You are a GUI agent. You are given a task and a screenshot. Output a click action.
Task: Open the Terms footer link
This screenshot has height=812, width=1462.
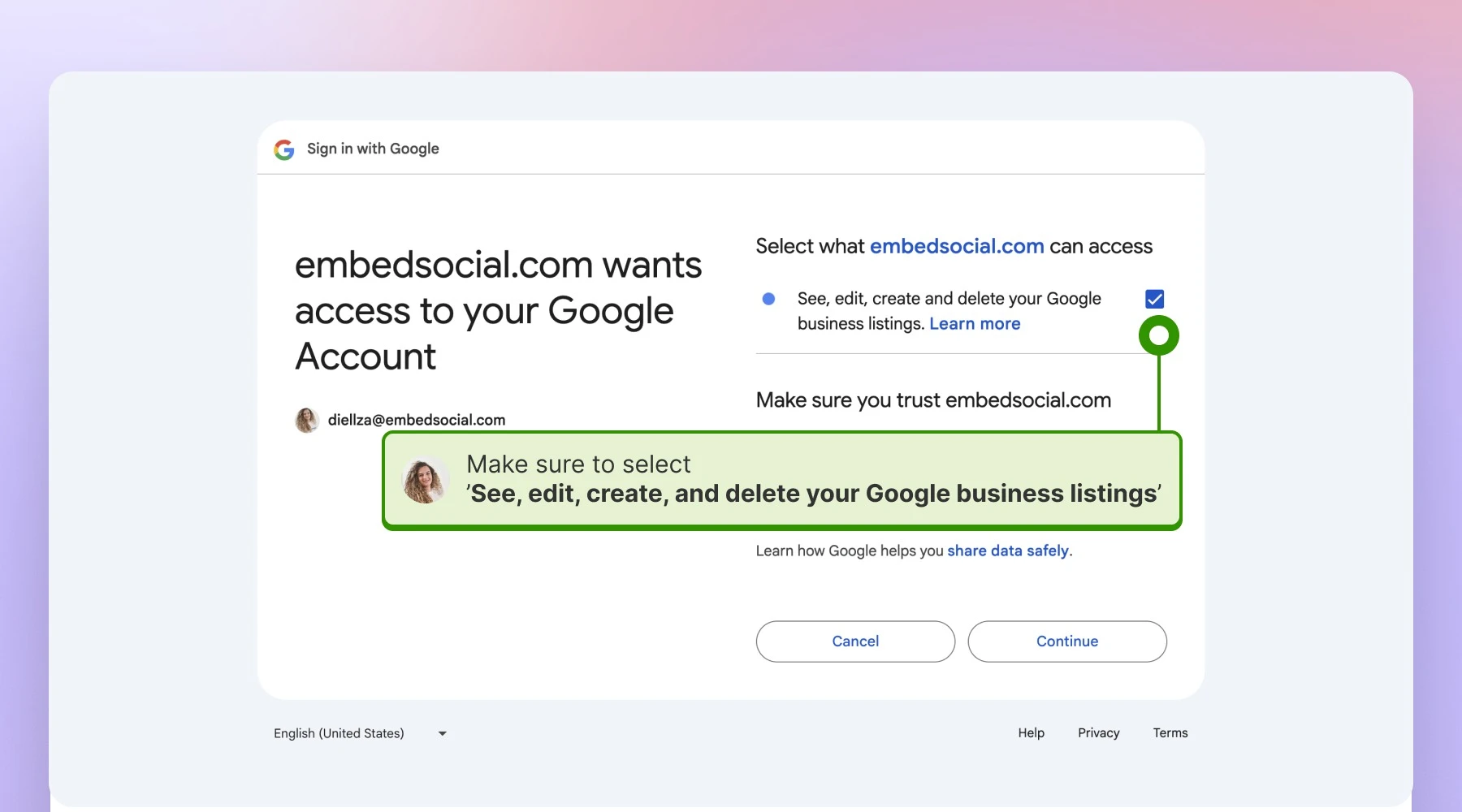1170,732
